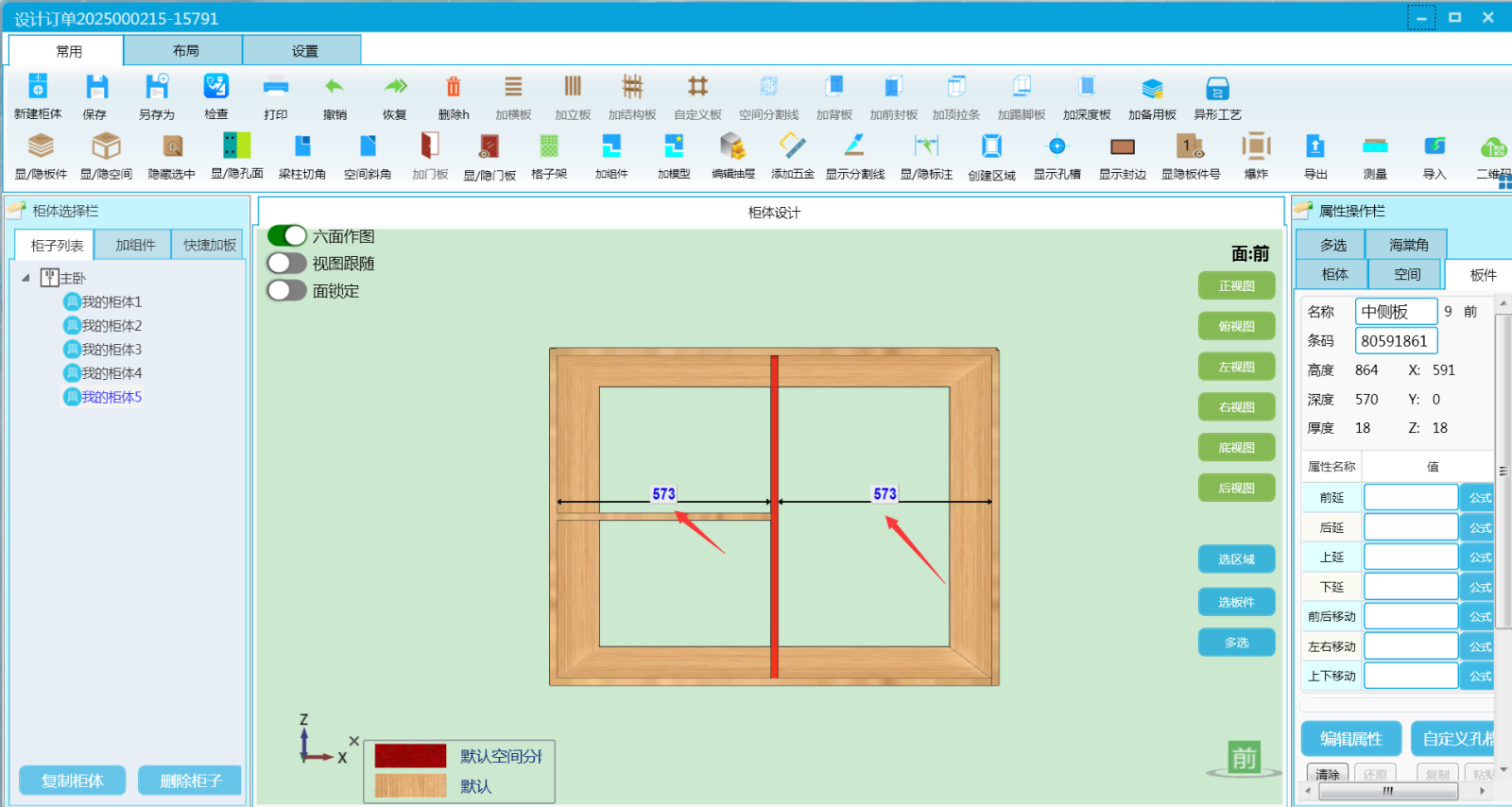
Task: Open the 异形工艺 tool
Action: point(1217,90)
